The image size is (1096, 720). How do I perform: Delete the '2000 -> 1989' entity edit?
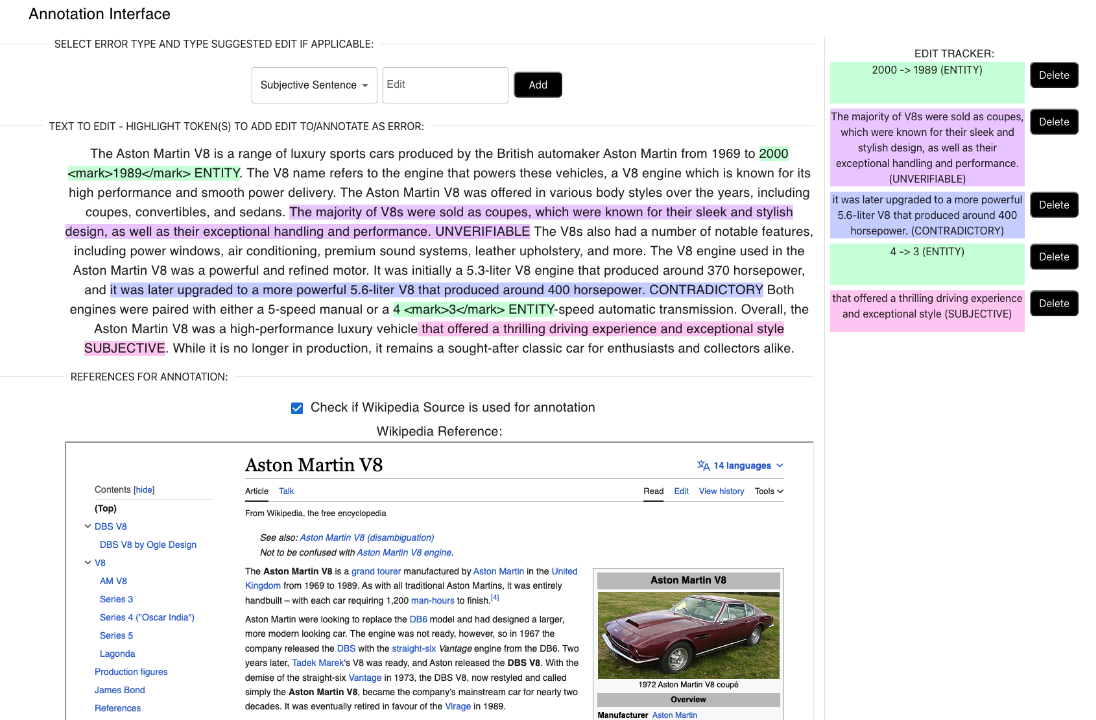click(1054, 75)
